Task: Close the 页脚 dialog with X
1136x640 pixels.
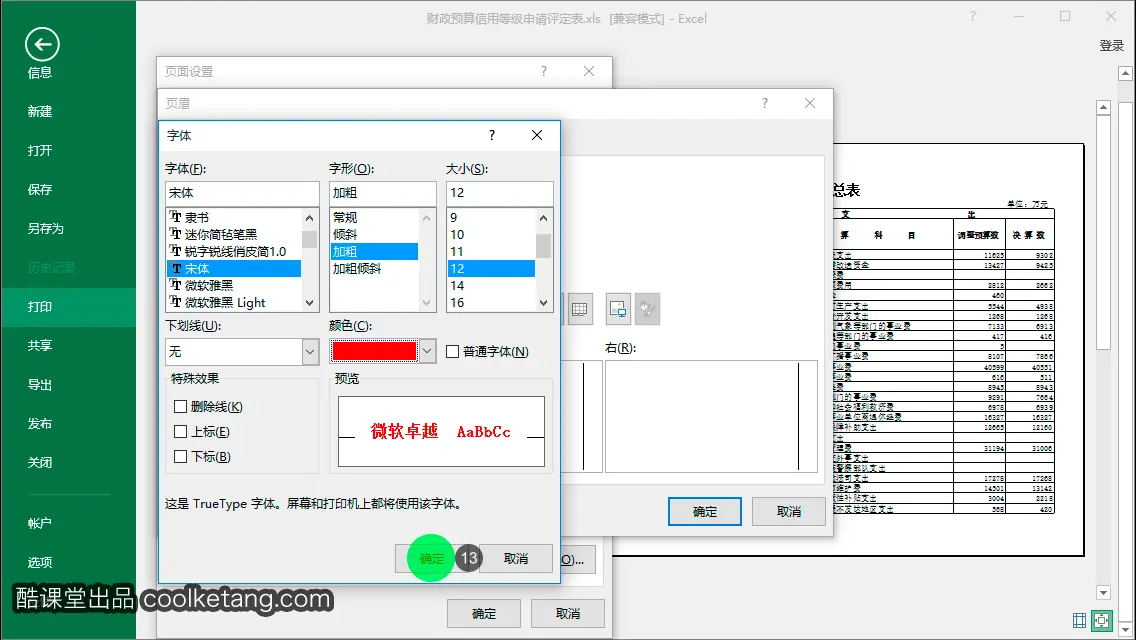Action: 810,103
